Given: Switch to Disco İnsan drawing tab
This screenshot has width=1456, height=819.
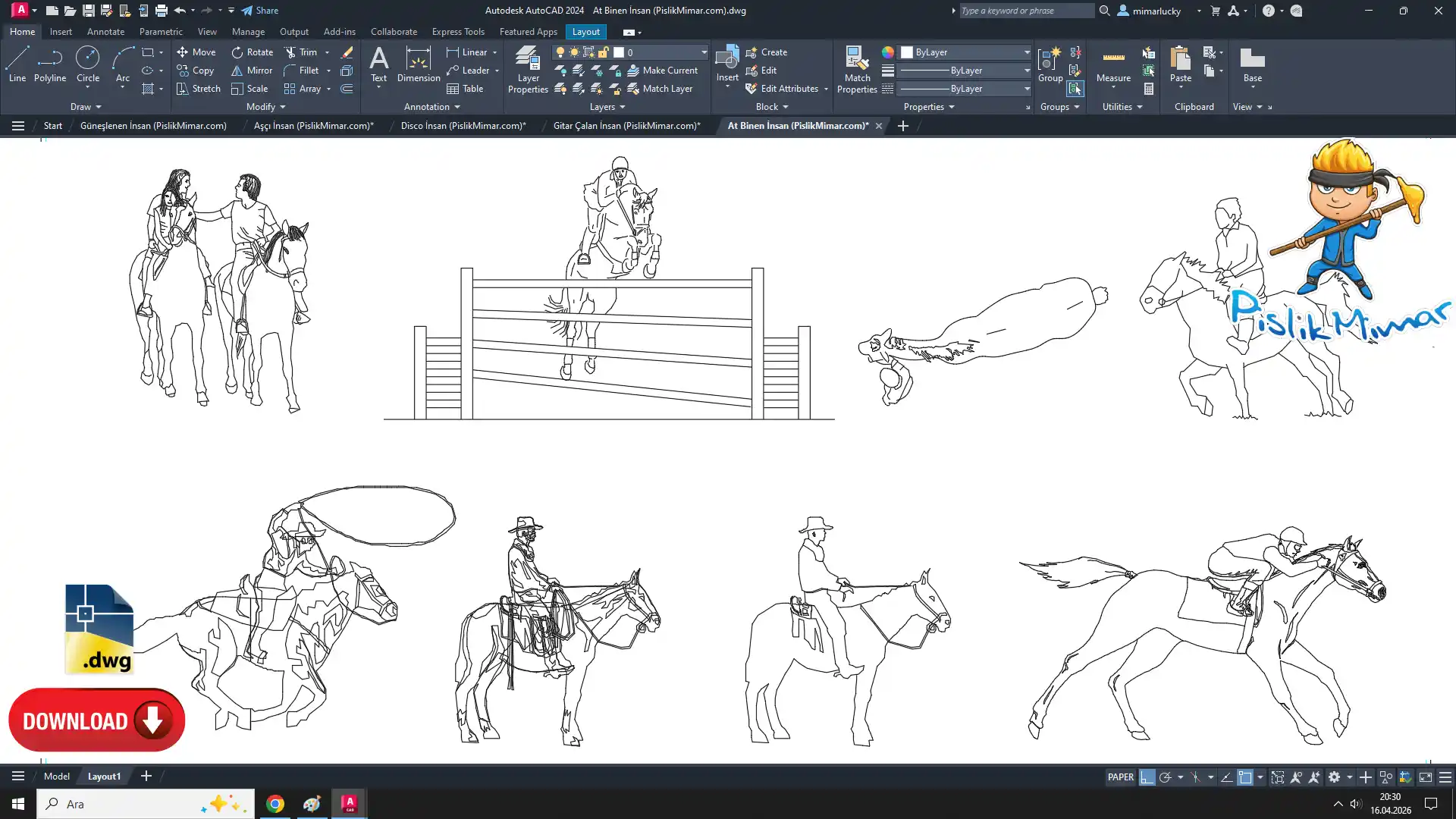Looking at the screenshot, I should pyautogui.click(x=463, y=126).
